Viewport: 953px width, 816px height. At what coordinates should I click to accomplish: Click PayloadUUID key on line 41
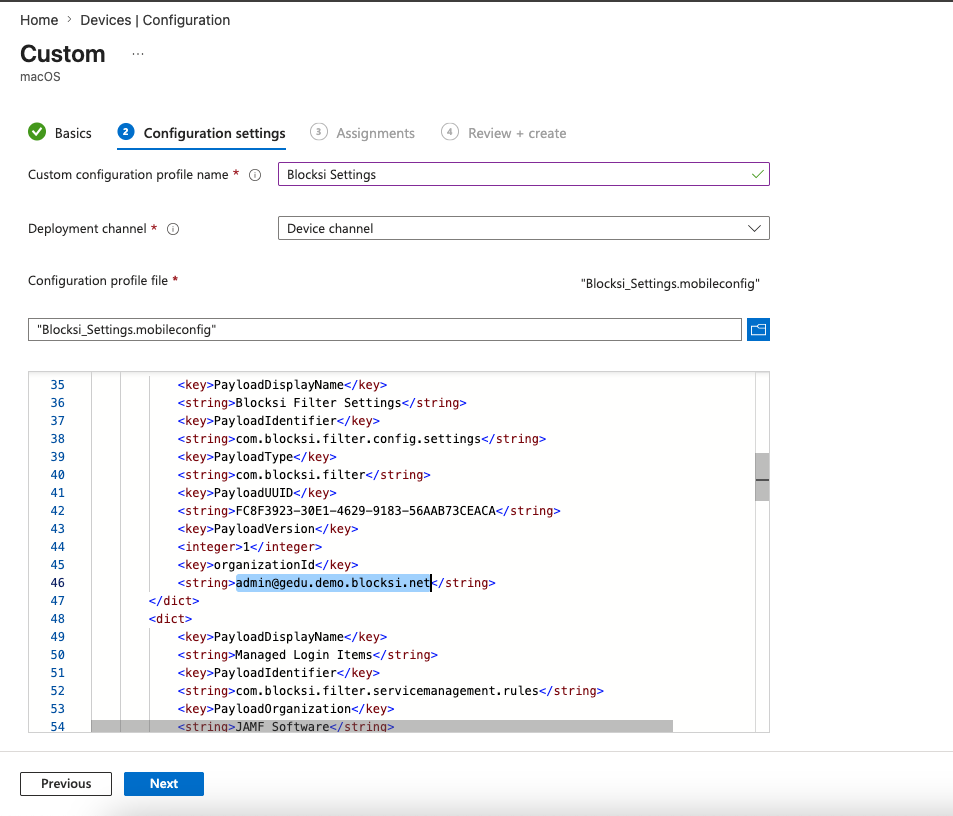[253, 493]
